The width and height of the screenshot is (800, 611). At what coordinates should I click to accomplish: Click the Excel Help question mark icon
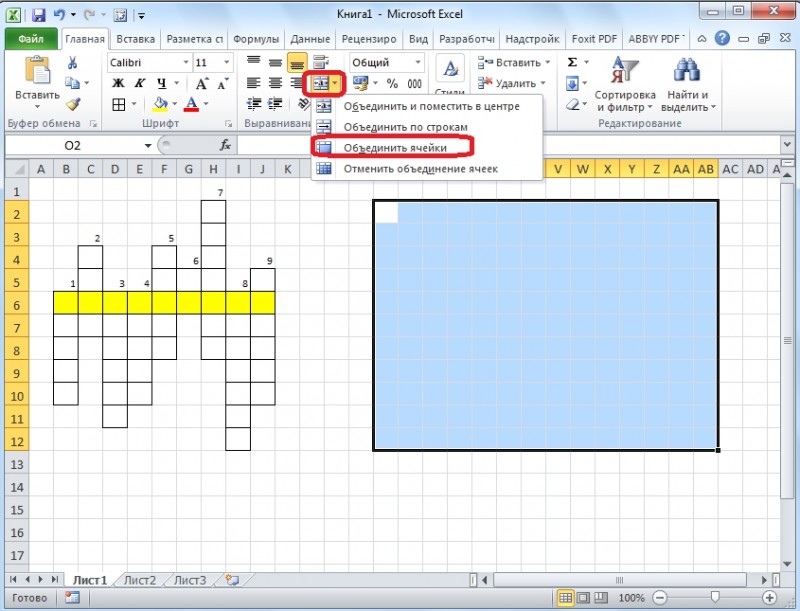point(722,38)
